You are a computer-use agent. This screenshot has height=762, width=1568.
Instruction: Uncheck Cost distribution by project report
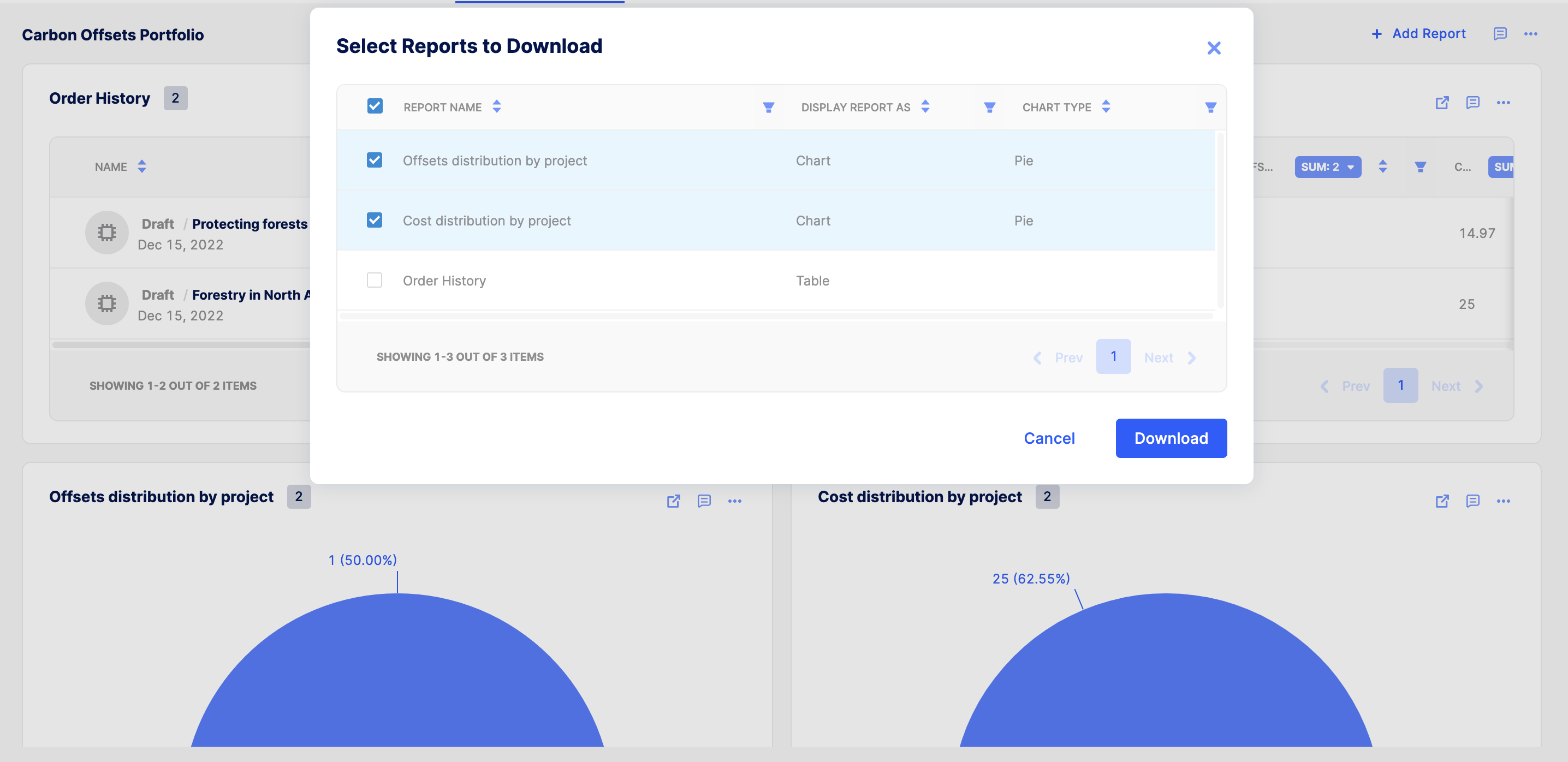(375, 220)
